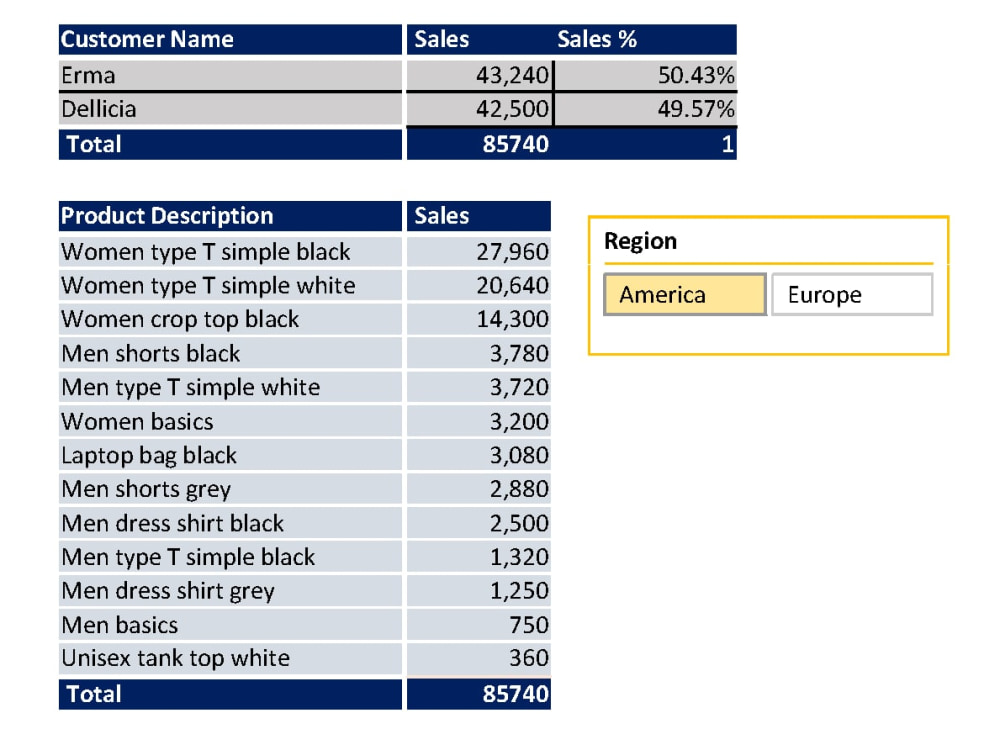This screenshot has width=1000, height=750.
Task: Click the product table Total 85740 cell
Action: pyautogui.click(x=479, y=694)
